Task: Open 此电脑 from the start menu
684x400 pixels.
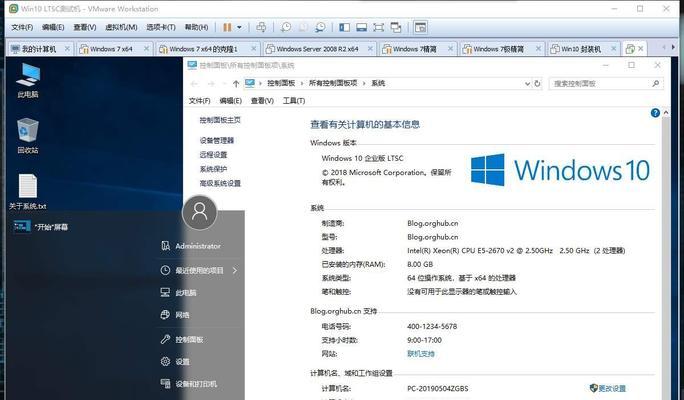Action: coord(179,293)
